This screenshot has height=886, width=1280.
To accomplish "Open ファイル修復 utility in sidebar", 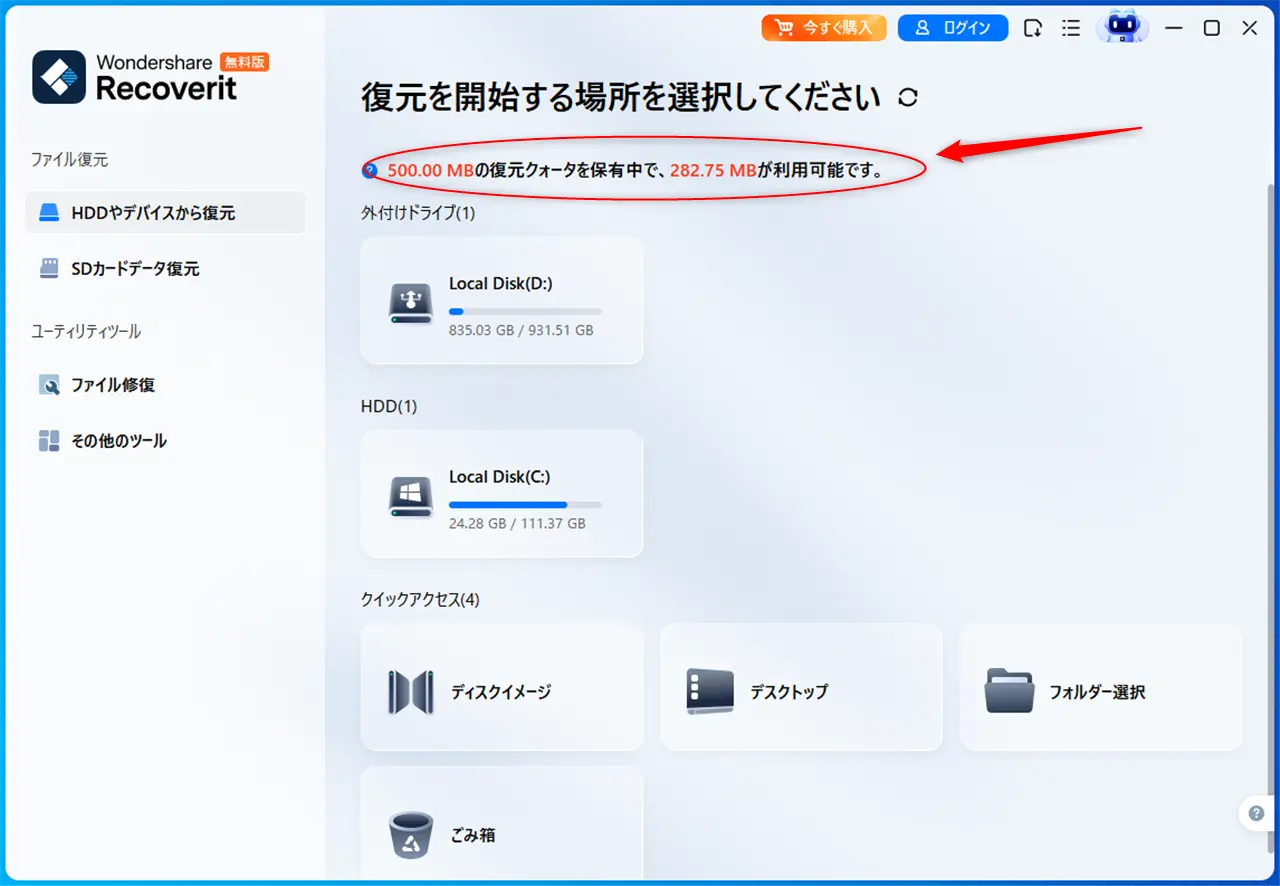I will click(165, 385).
